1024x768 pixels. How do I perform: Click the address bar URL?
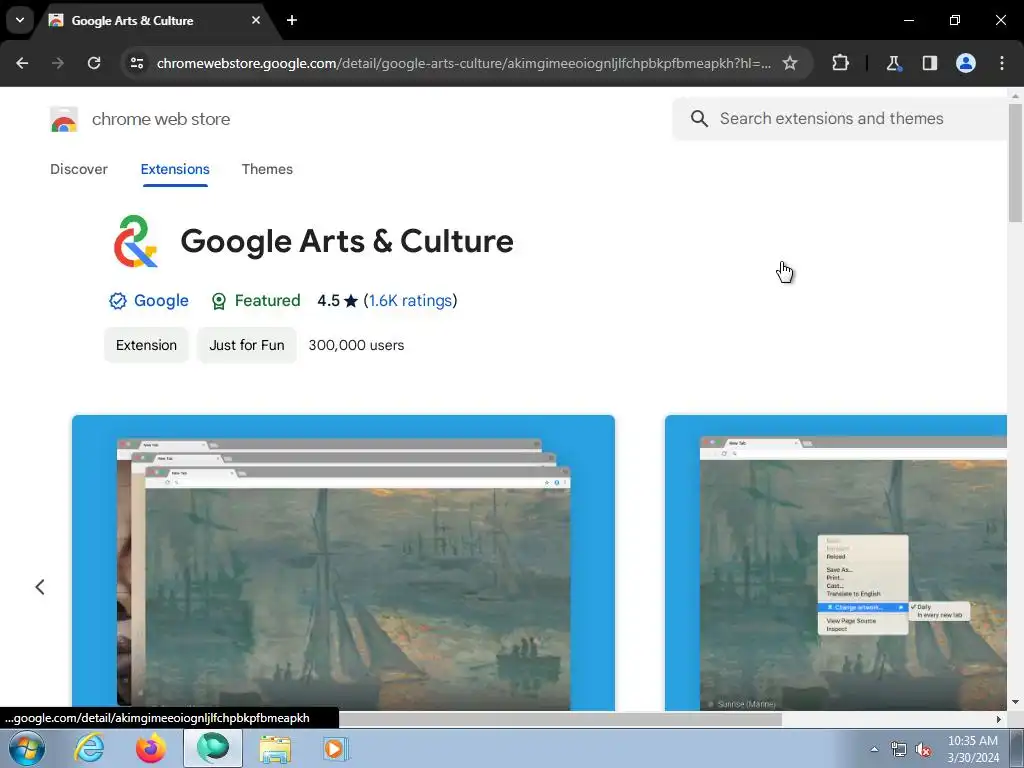pyautogui.click(x=464, y=63)
